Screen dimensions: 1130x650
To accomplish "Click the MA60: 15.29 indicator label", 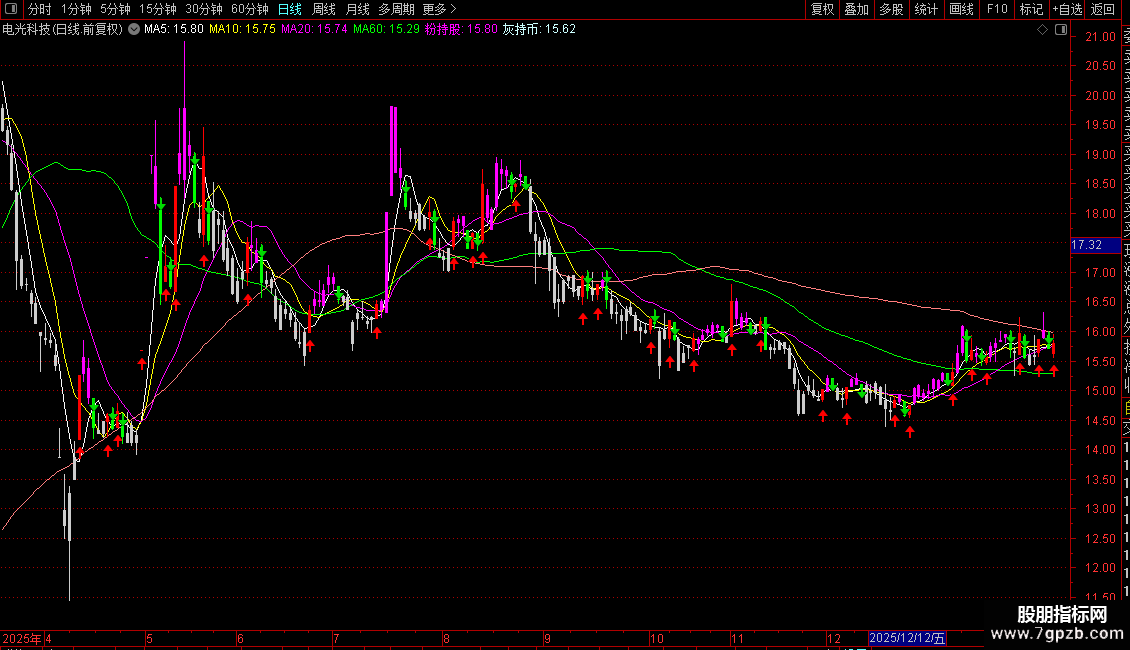I will tap(386, 30).
